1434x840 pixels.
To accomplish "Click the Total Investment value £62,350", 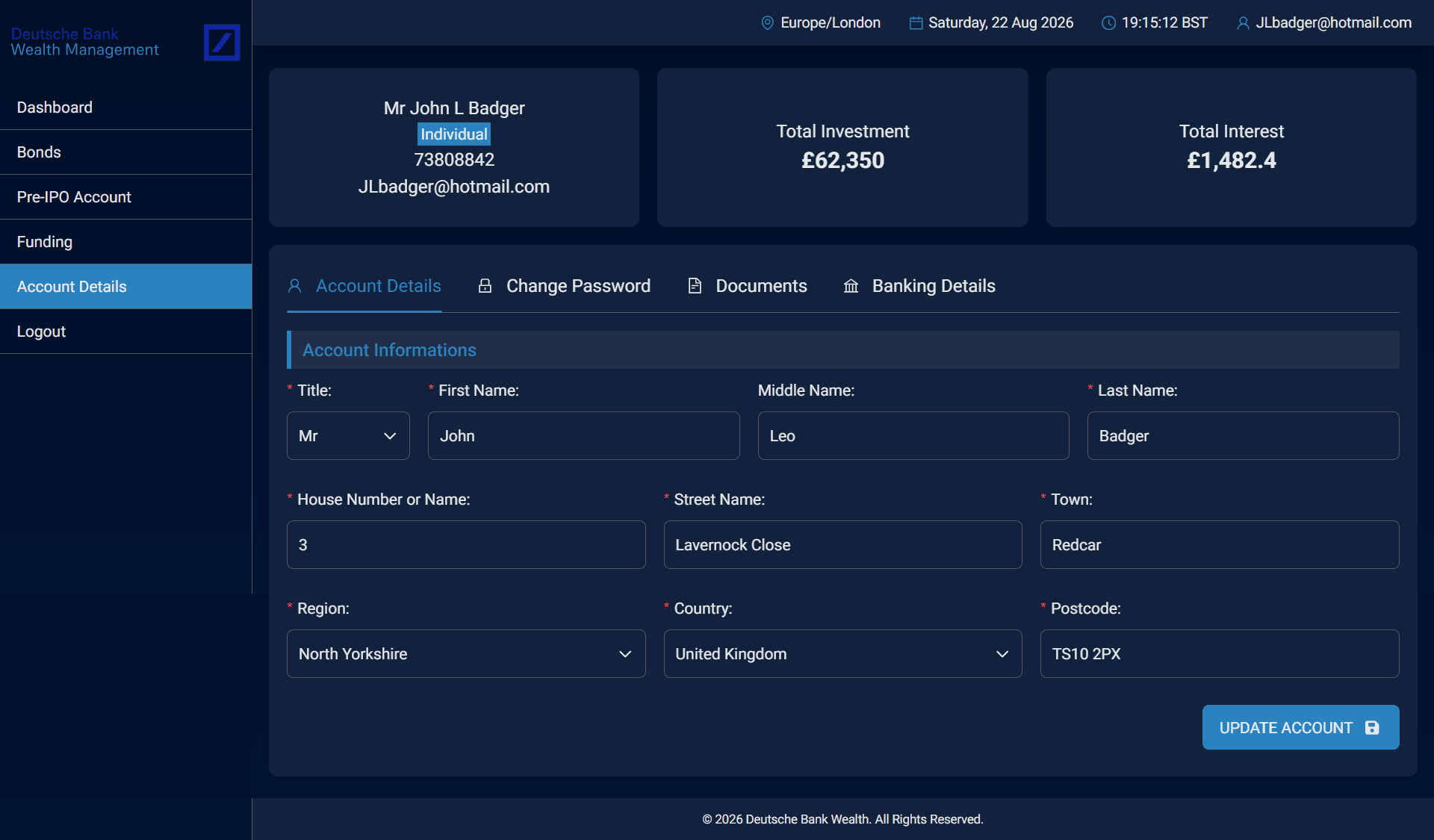I will [x=842, y=161].
